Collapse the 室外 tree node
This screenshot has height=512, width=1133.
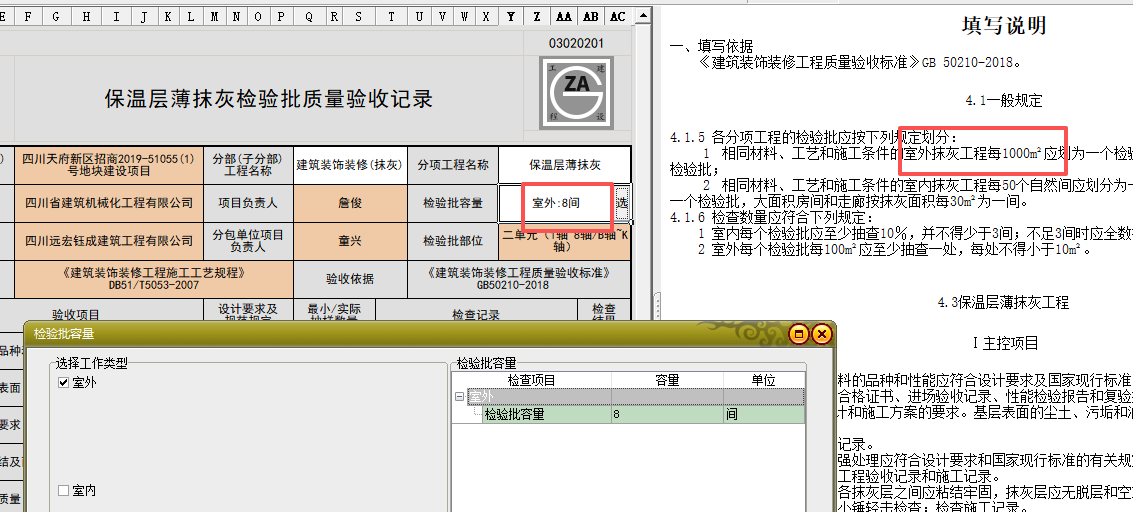(x=460, y=396)
